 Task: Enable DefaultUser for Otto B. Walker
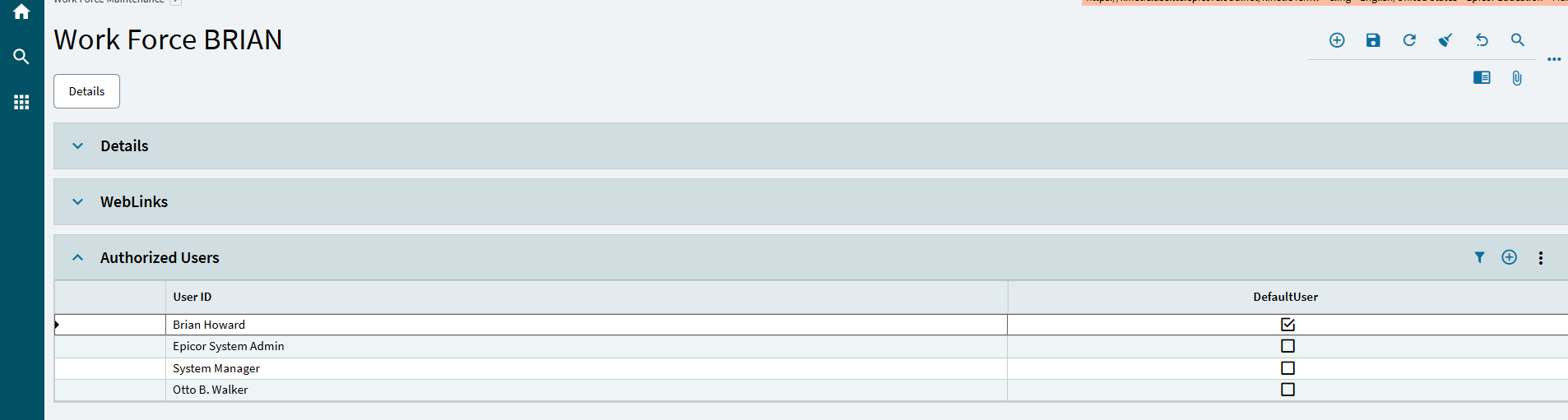[x=1287, y=390]
